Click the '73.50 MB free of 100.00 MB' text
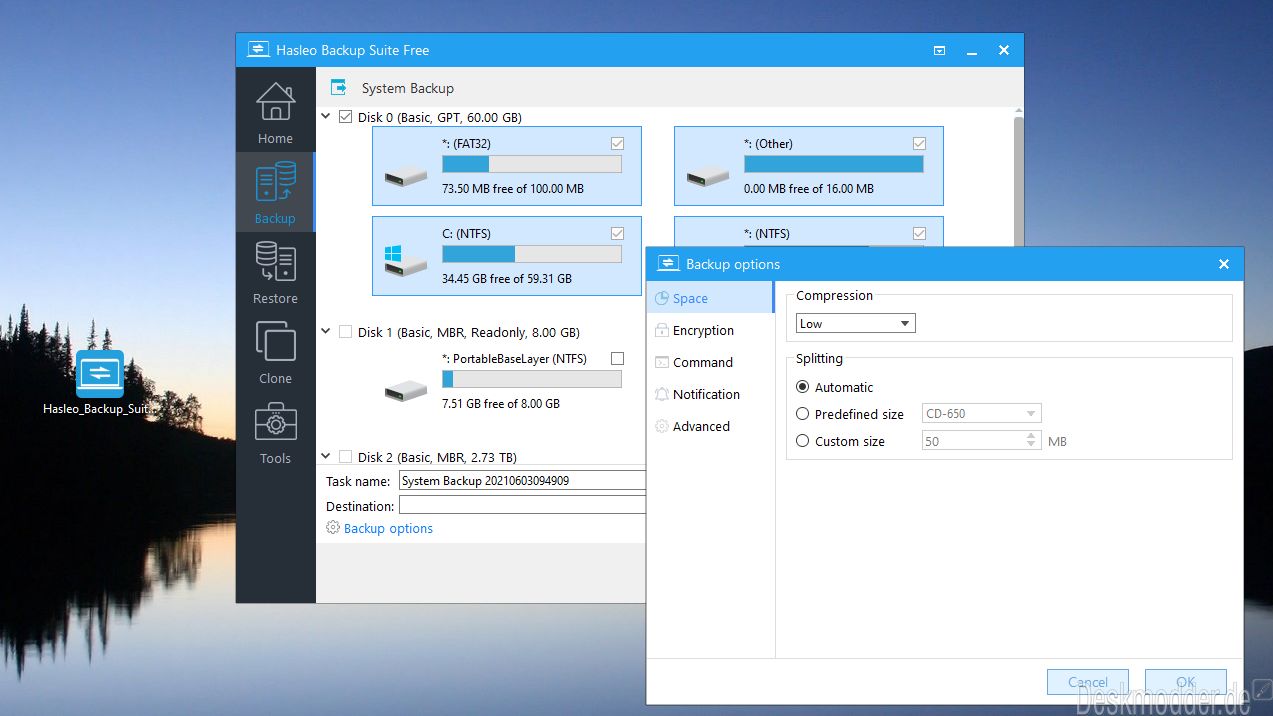 coord(513,188)
